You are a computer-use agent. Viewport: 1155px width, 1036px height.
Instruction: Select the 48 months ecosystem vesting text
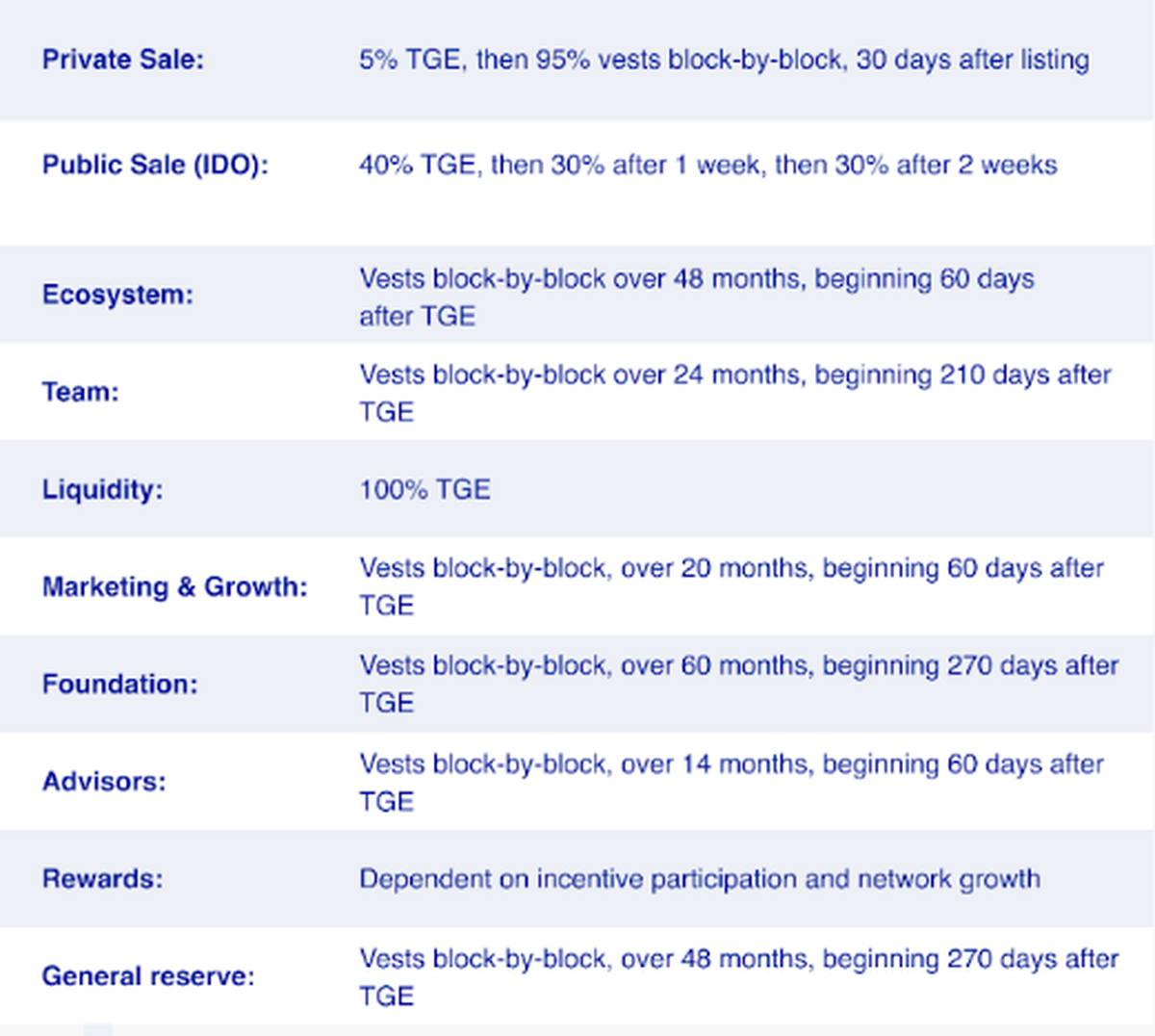(x=697, y=297)
